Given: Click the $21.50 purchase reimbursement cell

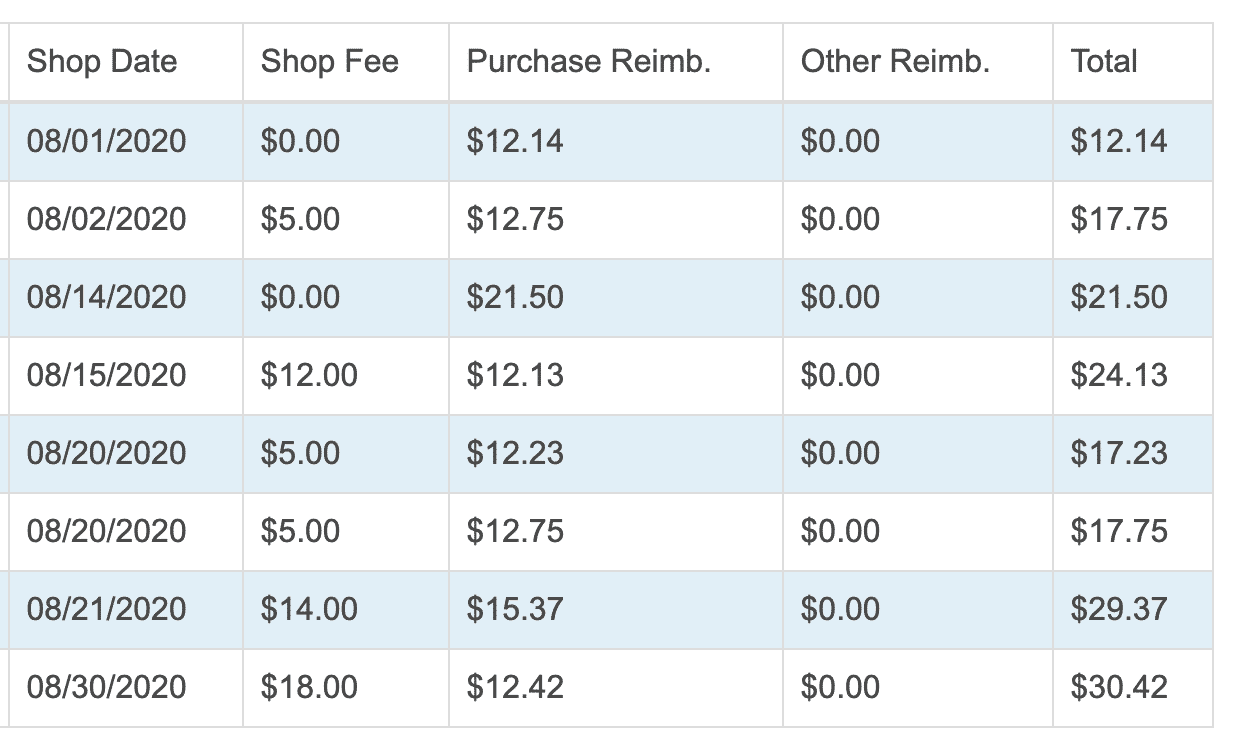Looking at the screenshot, I should pyautogui.click(x=616, y=298).
